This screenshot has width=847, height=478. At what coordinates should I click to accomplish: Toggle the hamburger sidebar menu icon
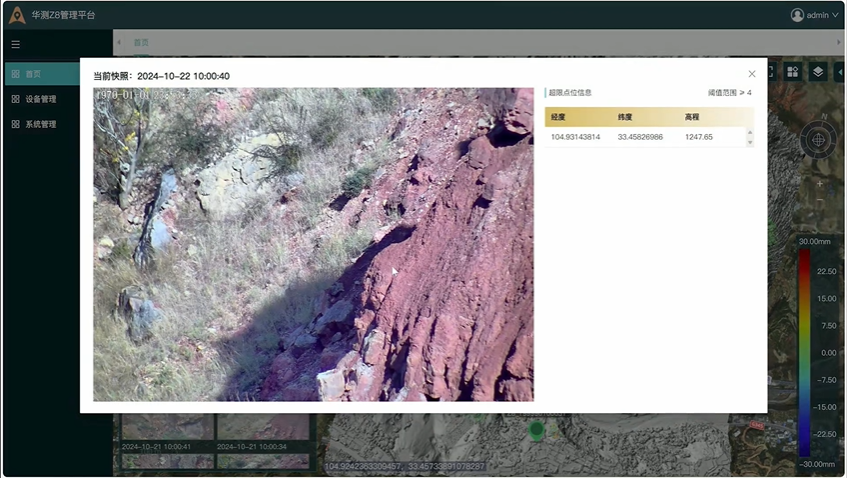click(16, 44)
